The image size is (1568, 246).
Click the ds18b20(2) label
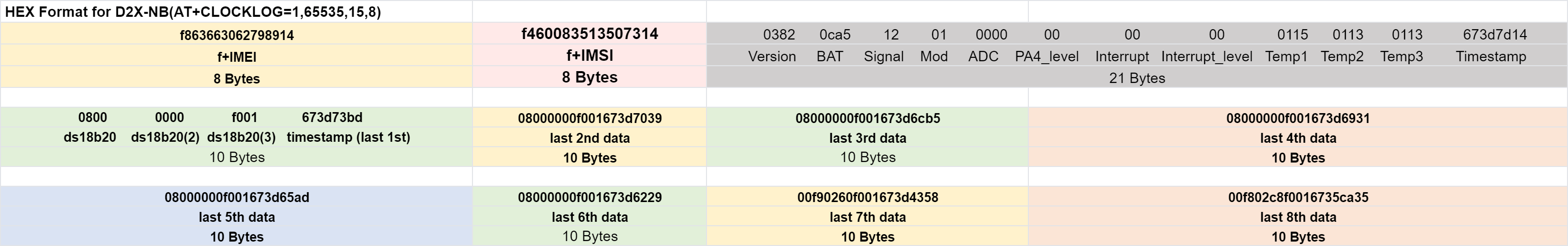165,137
